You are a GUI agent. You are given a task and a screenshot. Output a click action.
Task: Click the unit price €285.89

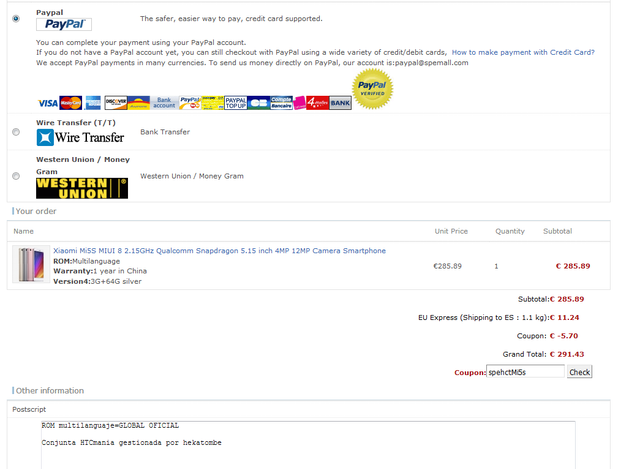(447, 266)
